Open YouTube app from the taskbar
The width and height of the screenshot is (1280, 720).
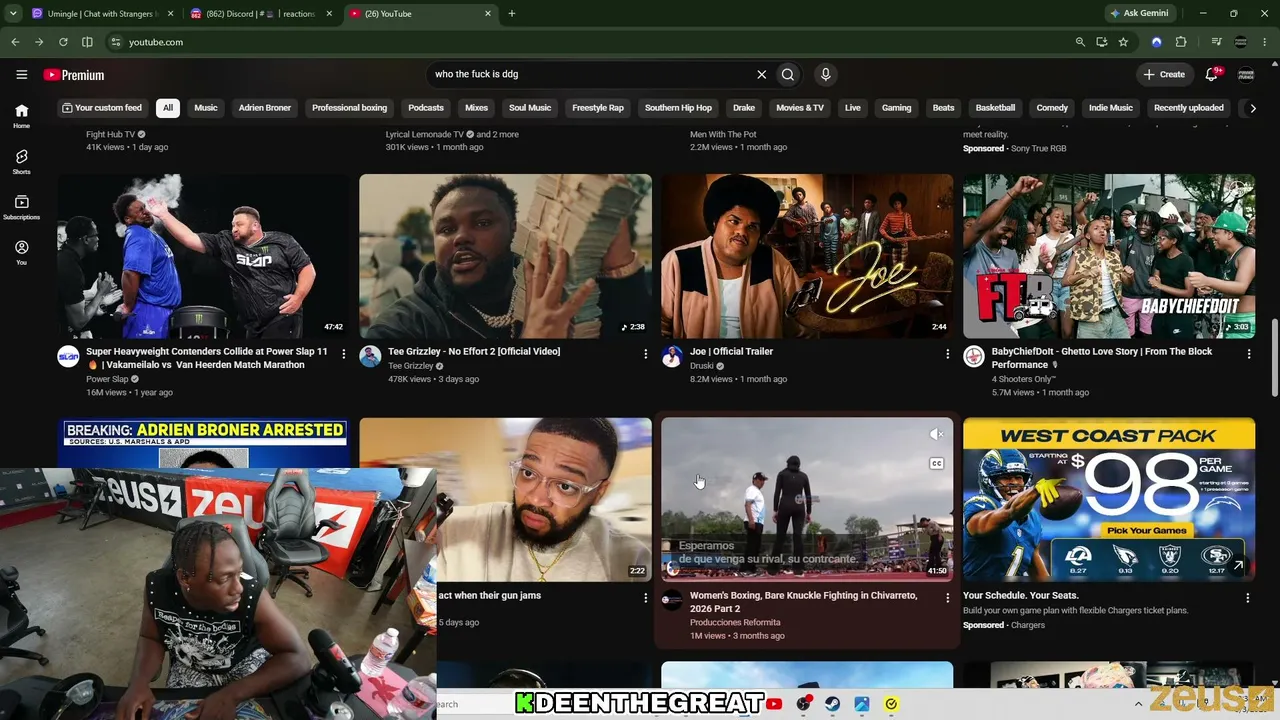(x=774, y=704)
